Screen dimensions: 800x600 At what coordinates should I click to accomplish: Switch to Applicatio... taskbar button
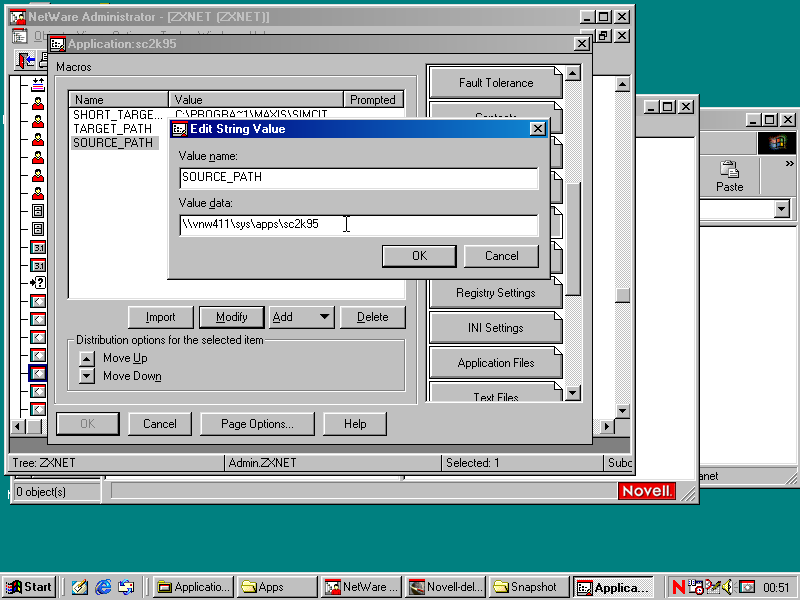click(x=194, y=587)
